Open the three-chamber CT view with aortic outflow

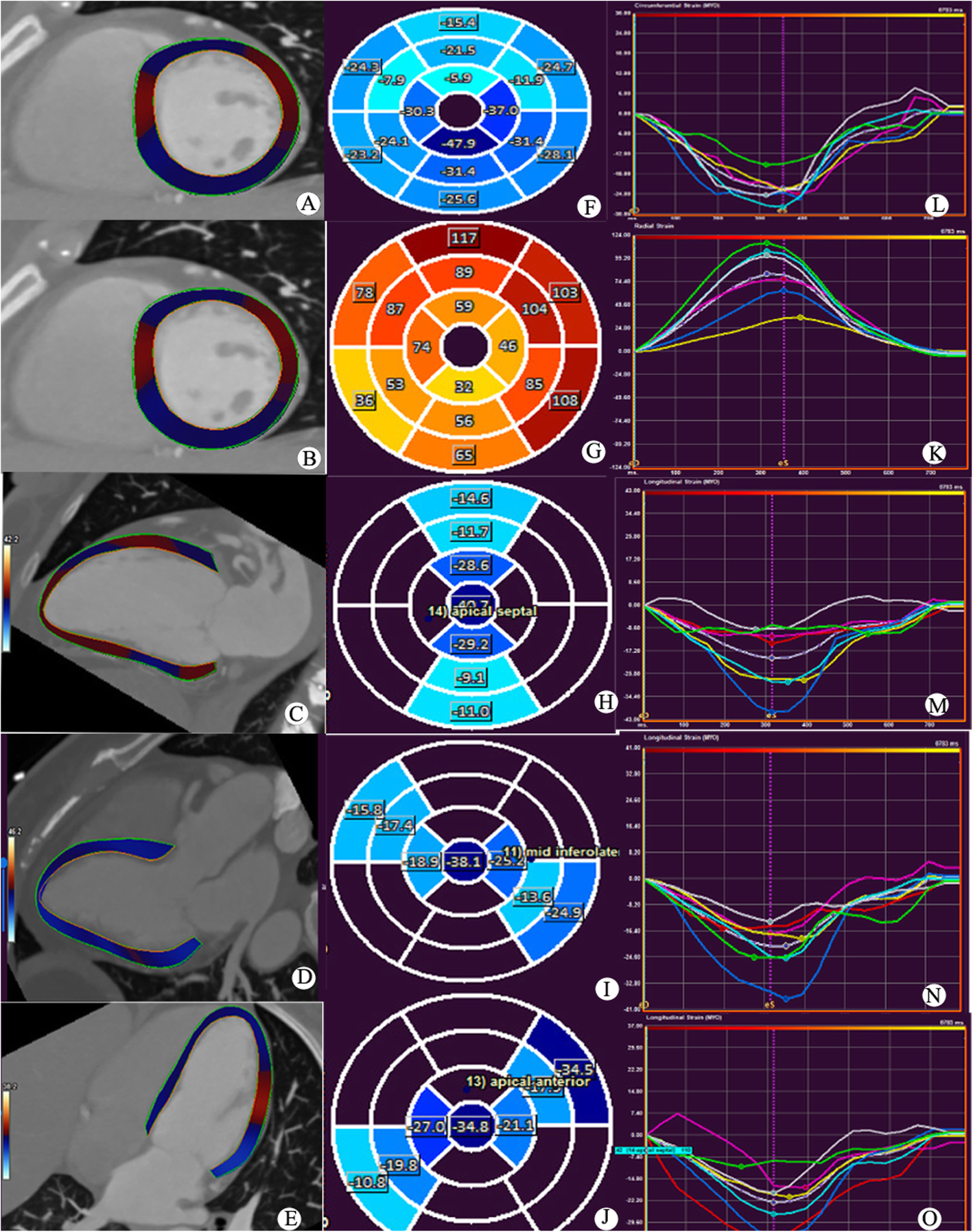[163, 867]
